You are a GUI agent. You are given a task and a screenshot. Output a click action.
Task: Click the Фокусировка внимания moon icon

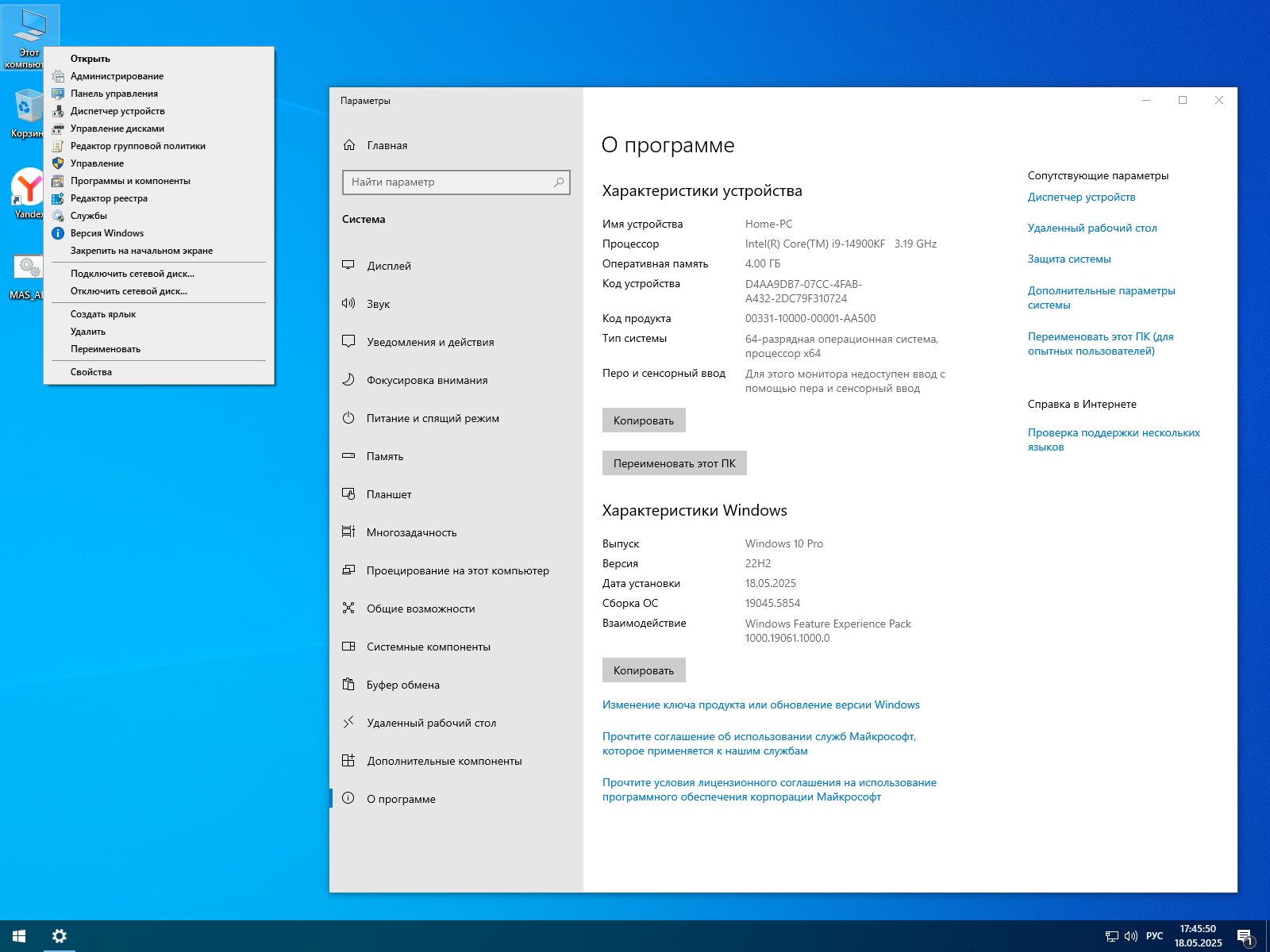point(348,380)
